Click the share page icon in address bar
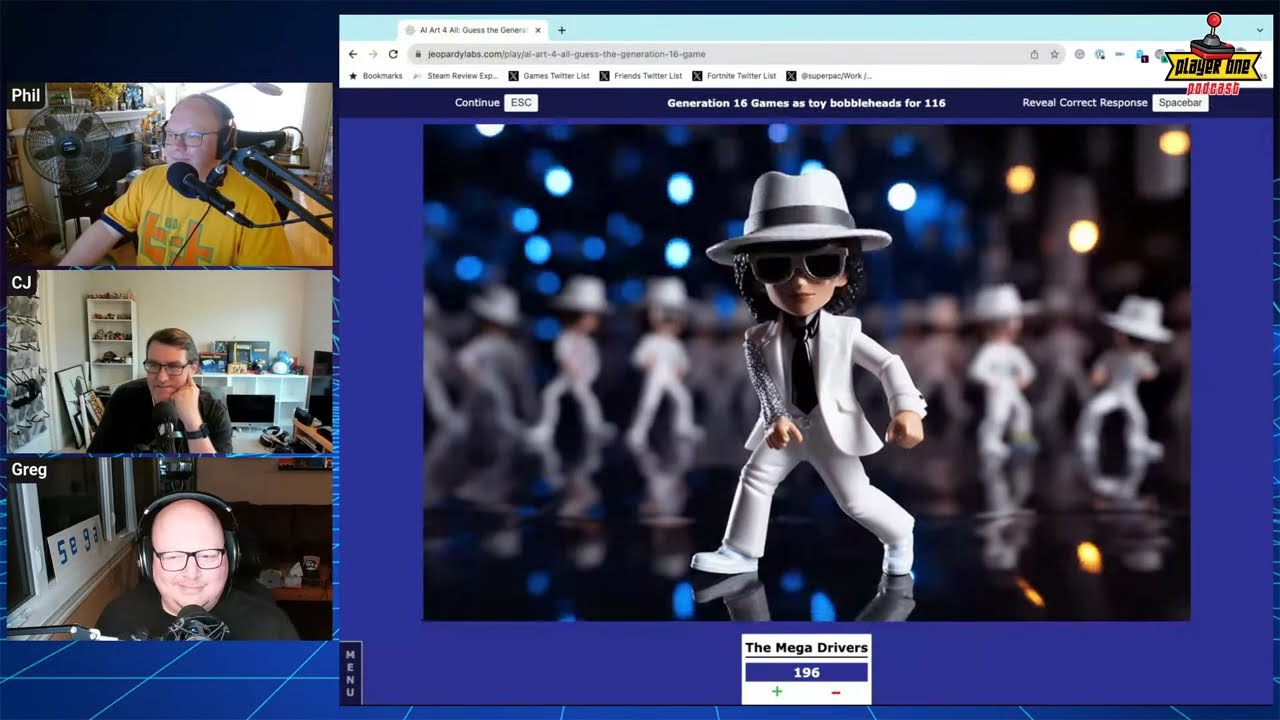 pyautogui.click(x=1034, y=54)
